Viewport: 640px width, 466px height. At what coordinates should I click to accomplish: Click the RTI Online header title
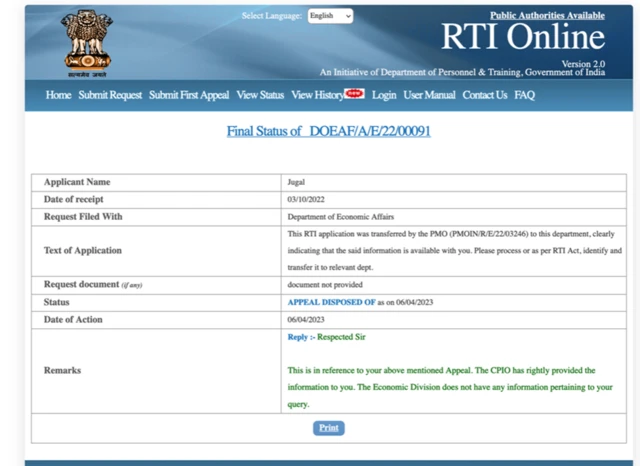[523, 39]
